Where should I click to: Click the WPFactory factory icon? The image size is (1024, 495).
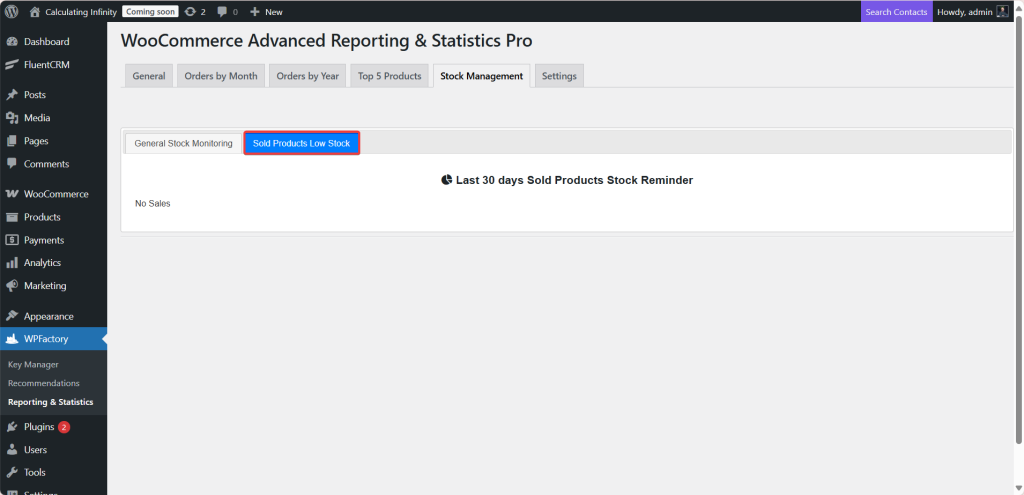12,339
